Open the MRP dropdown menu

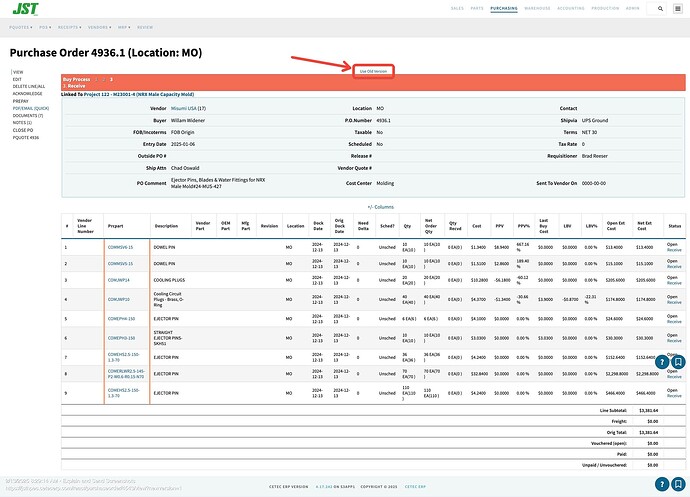[x=124, y=27]
